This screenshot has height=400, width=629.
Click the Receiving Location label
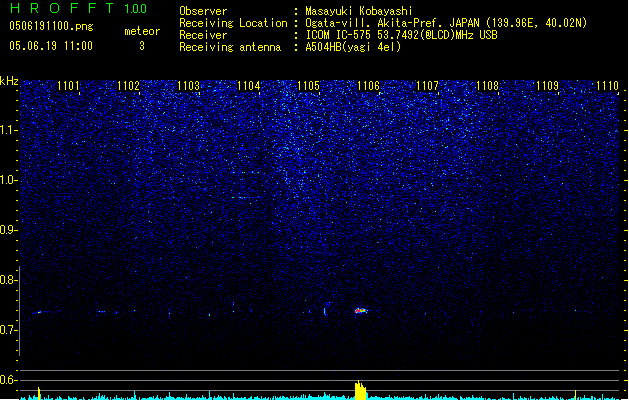(x=233, y=23)
